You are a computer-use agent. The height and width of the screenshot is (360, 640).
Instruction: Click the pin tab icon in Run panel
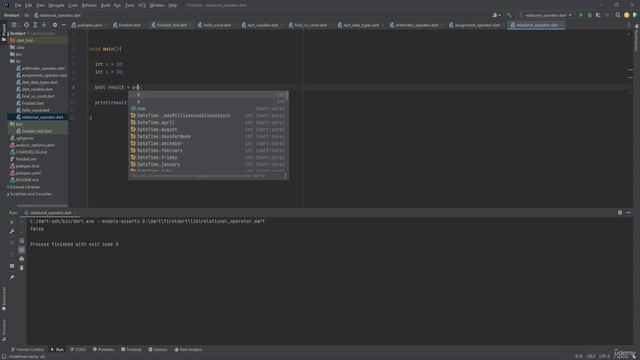click(12, 277)
